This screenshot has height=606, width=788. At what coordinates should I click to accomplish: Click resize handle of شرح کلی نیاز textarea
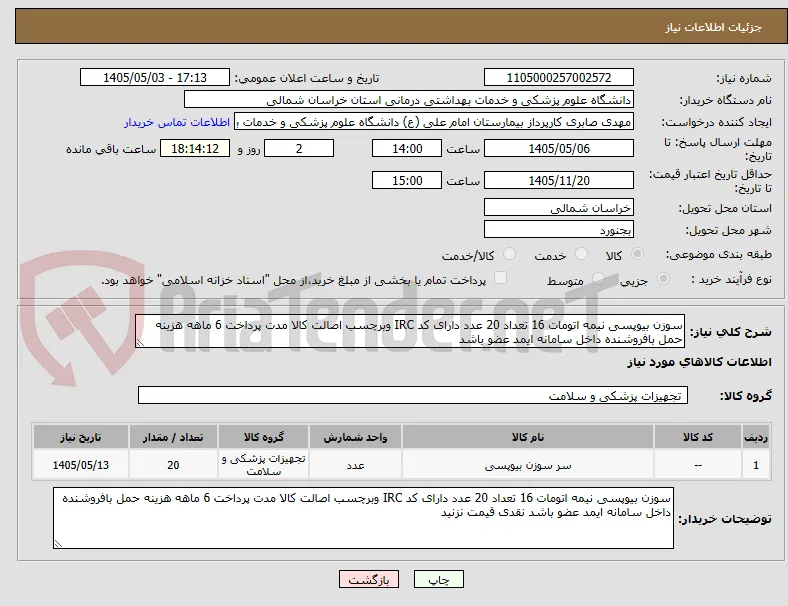[140, 343]
